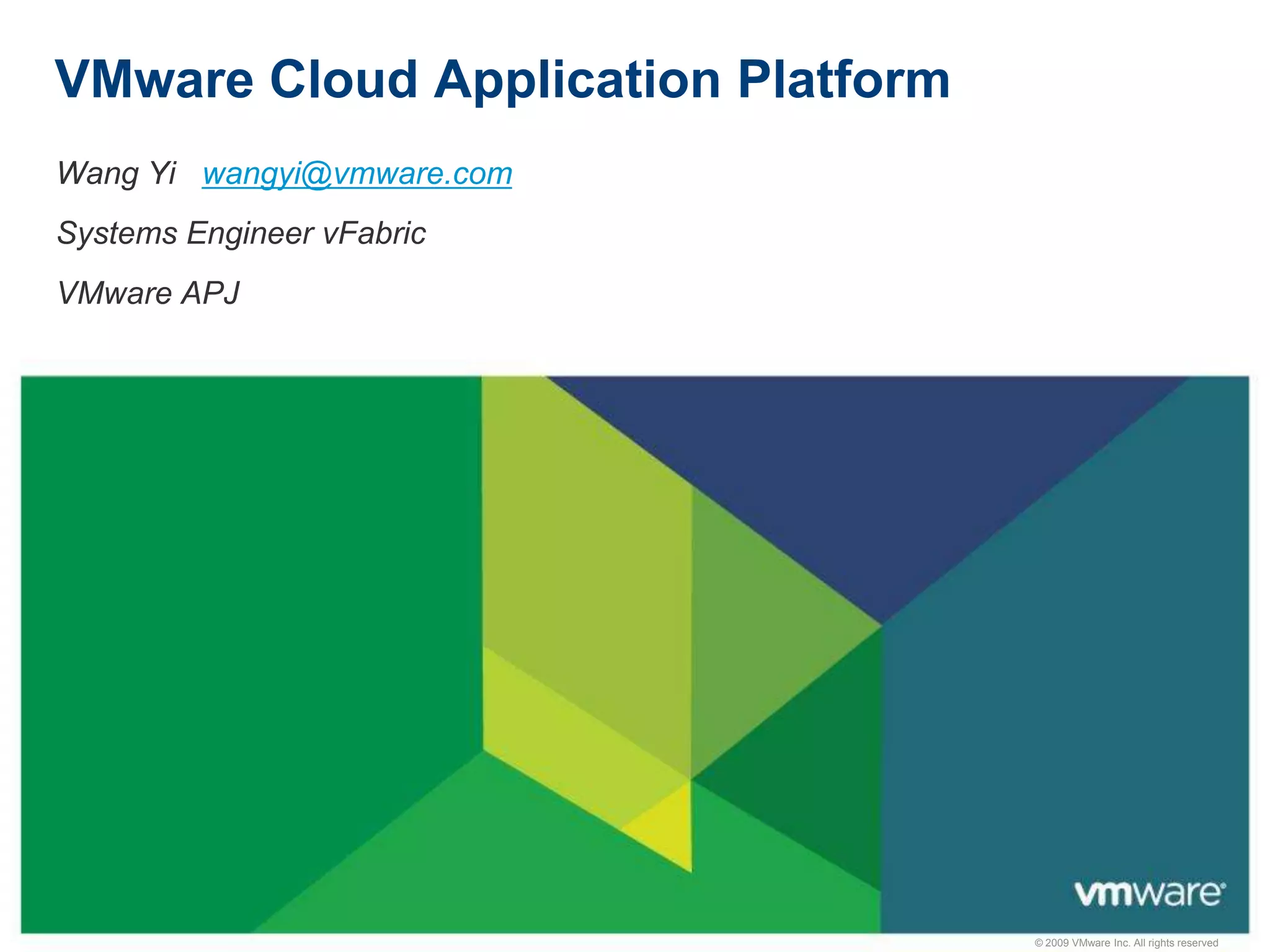Viewport: 1270px width, 952px height.
Task: Click the vmware logo in the banner
Action: (1149, 893)
